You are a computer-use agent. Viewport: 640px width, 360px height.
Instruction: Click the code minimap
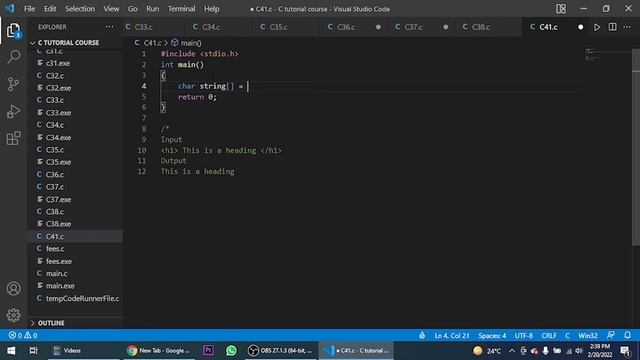[x=607, y=55]
